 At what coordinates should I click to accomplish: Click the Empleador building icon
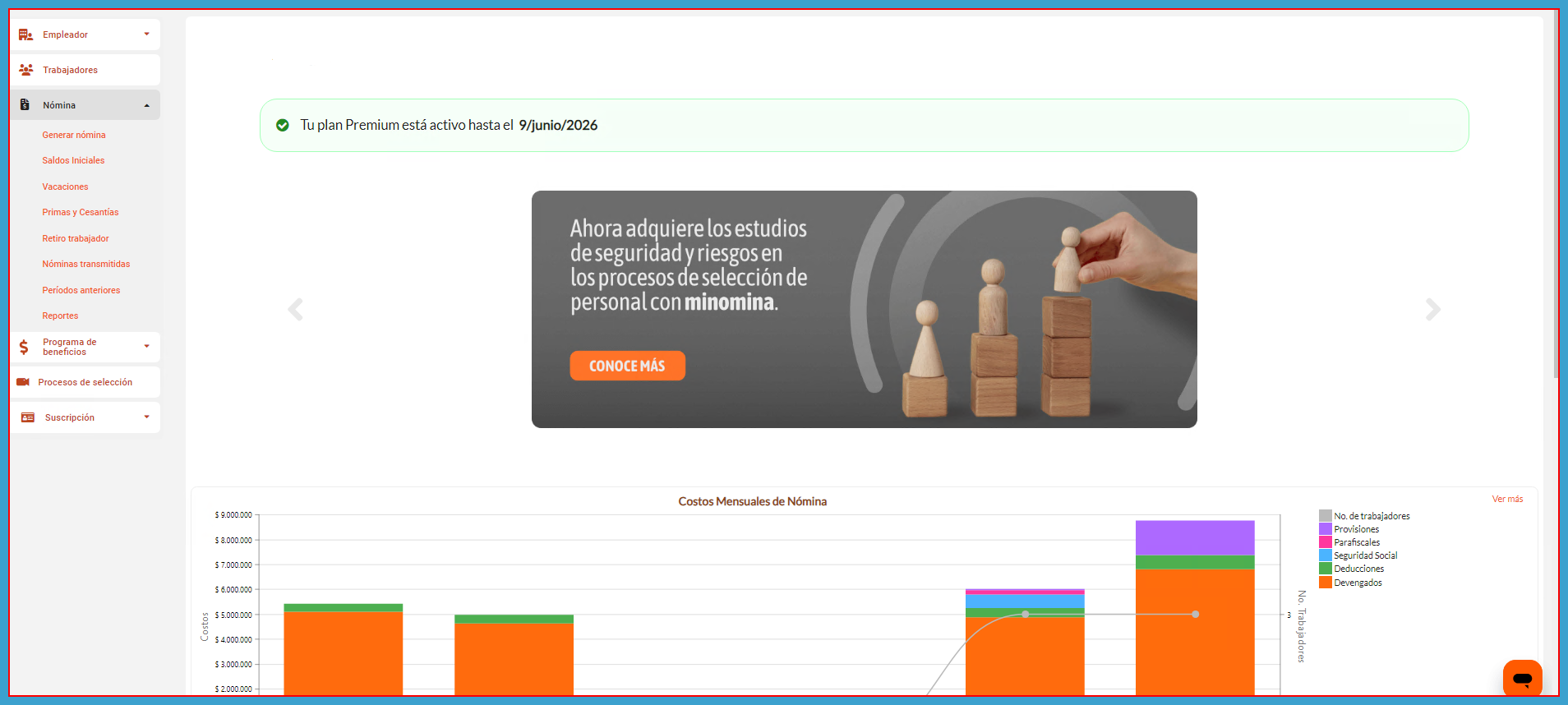25,35
